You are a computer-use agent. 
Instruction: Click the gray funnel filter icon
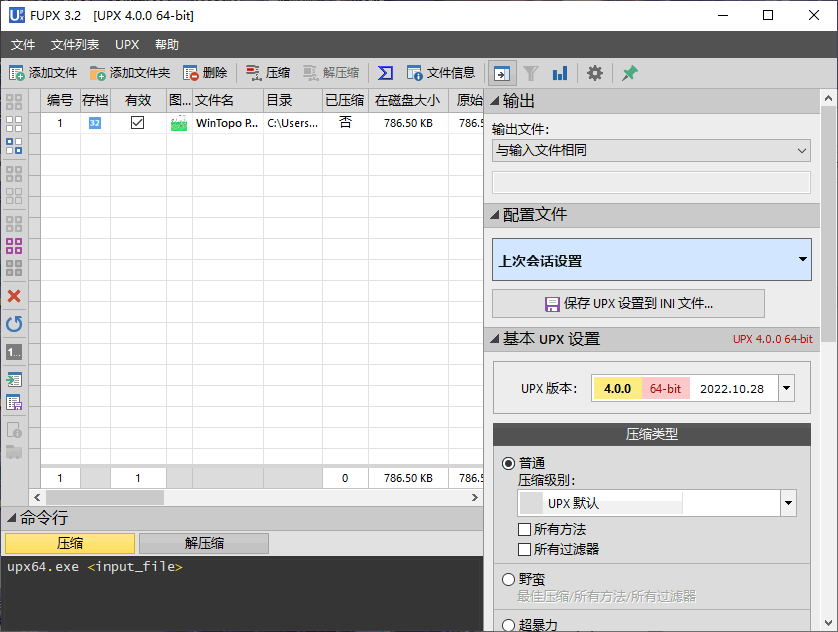tap(531, 73)
